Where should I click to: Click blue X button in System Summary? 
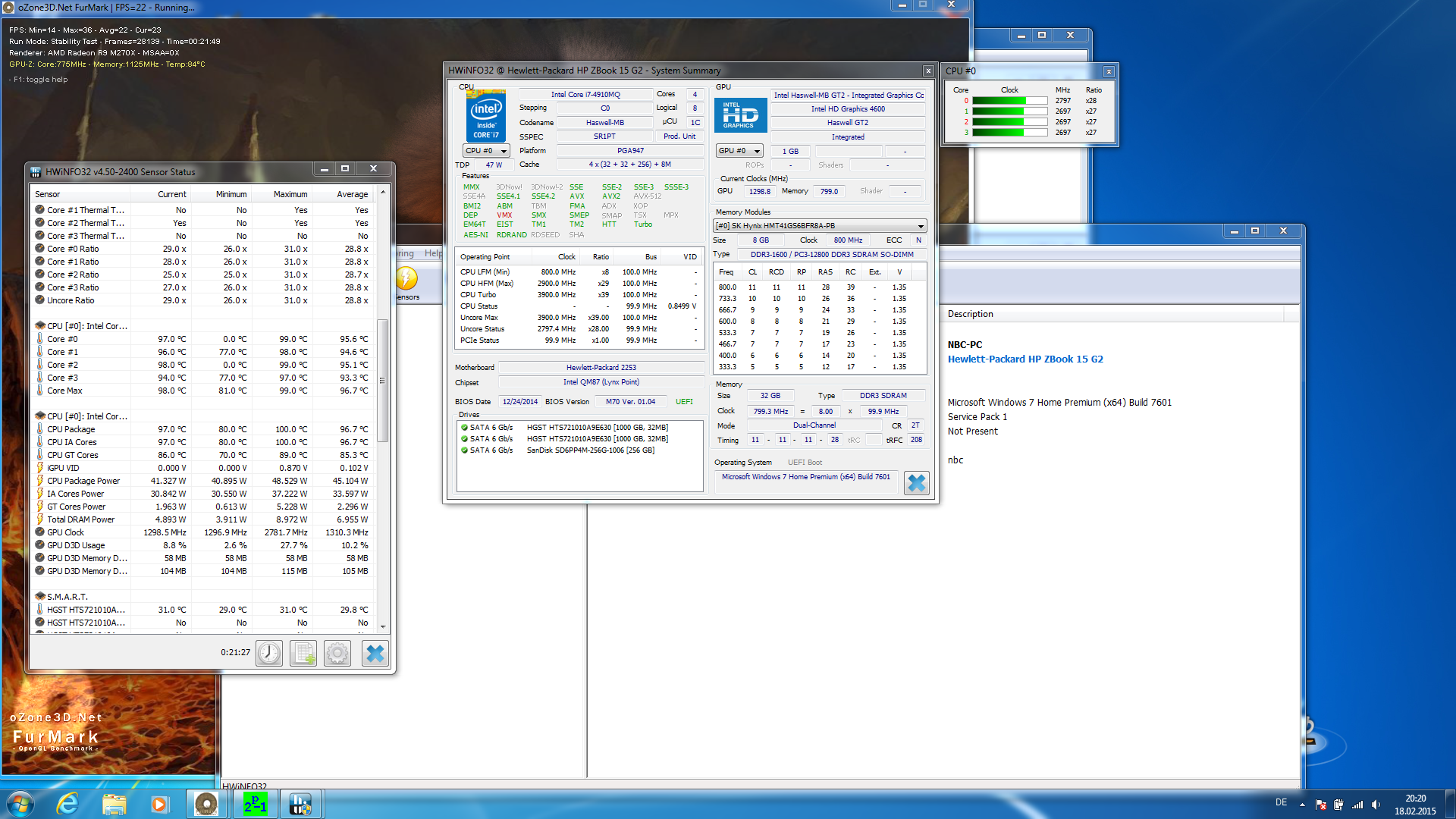pos(916,483)
